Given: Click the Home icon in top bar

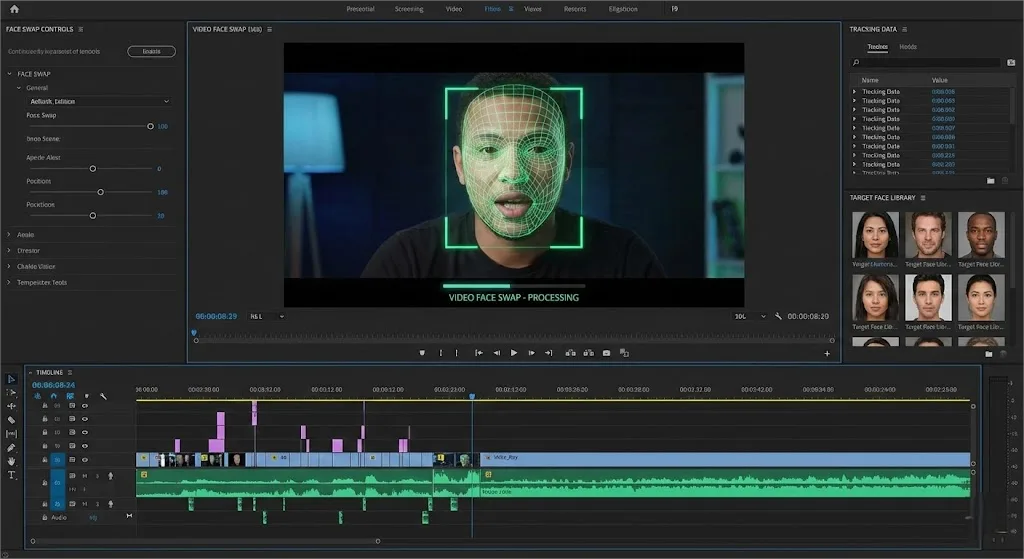Looking at the screenshot, I should pyautogui.click(x=14, y=9).
